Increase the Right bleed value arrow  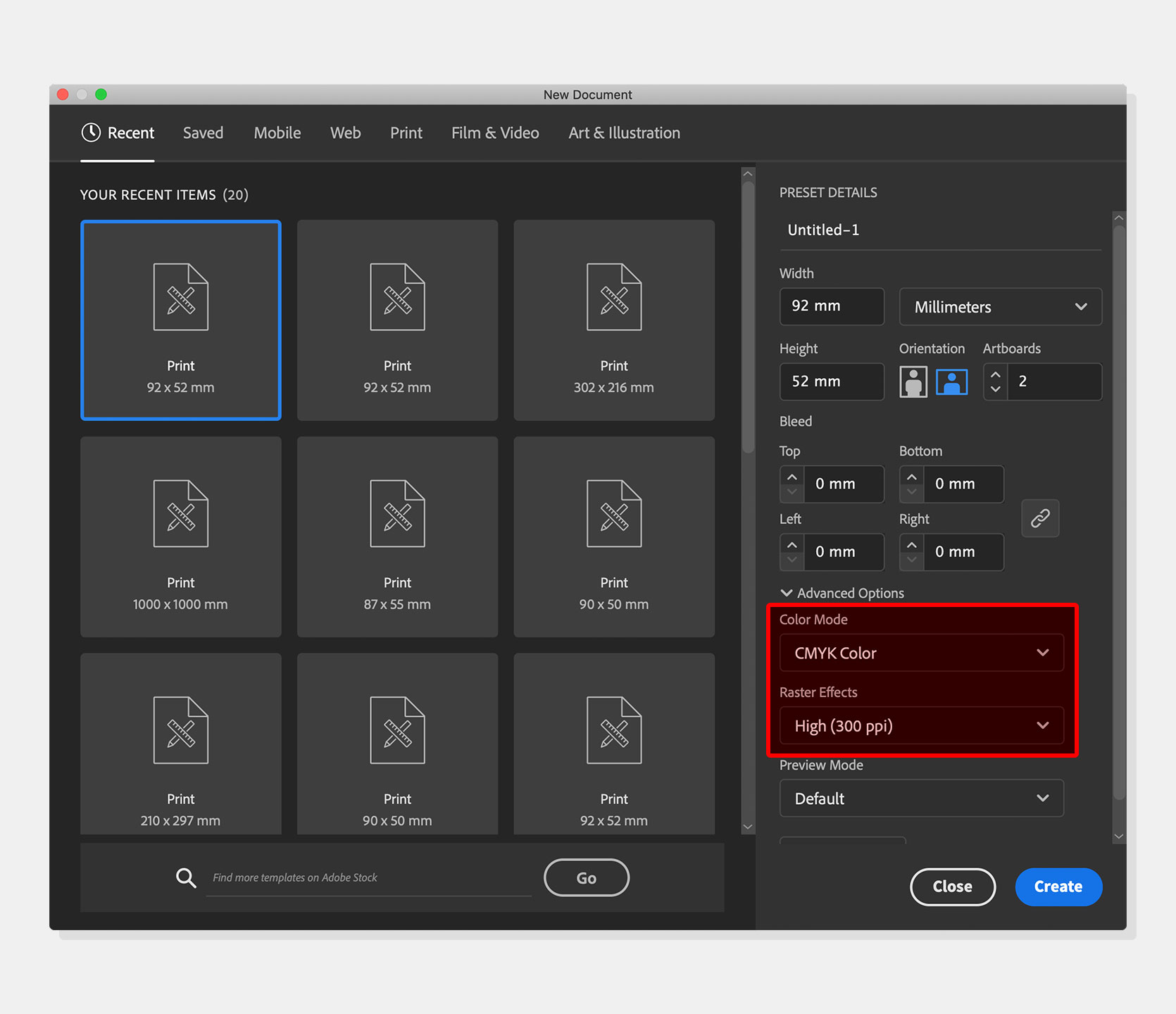[912, 545]
